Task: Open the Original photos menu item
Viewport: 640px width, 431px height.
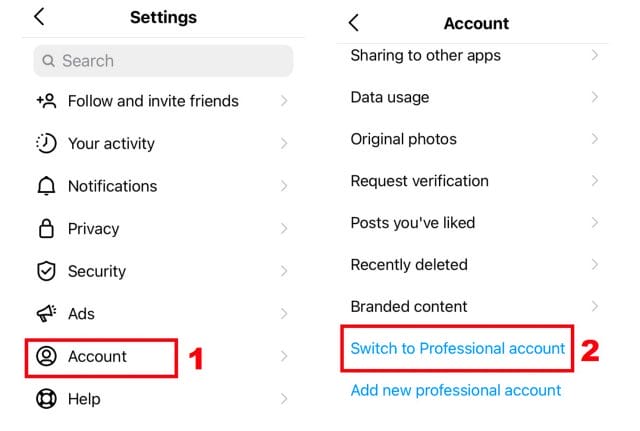Action: click(x=473, y=139)
